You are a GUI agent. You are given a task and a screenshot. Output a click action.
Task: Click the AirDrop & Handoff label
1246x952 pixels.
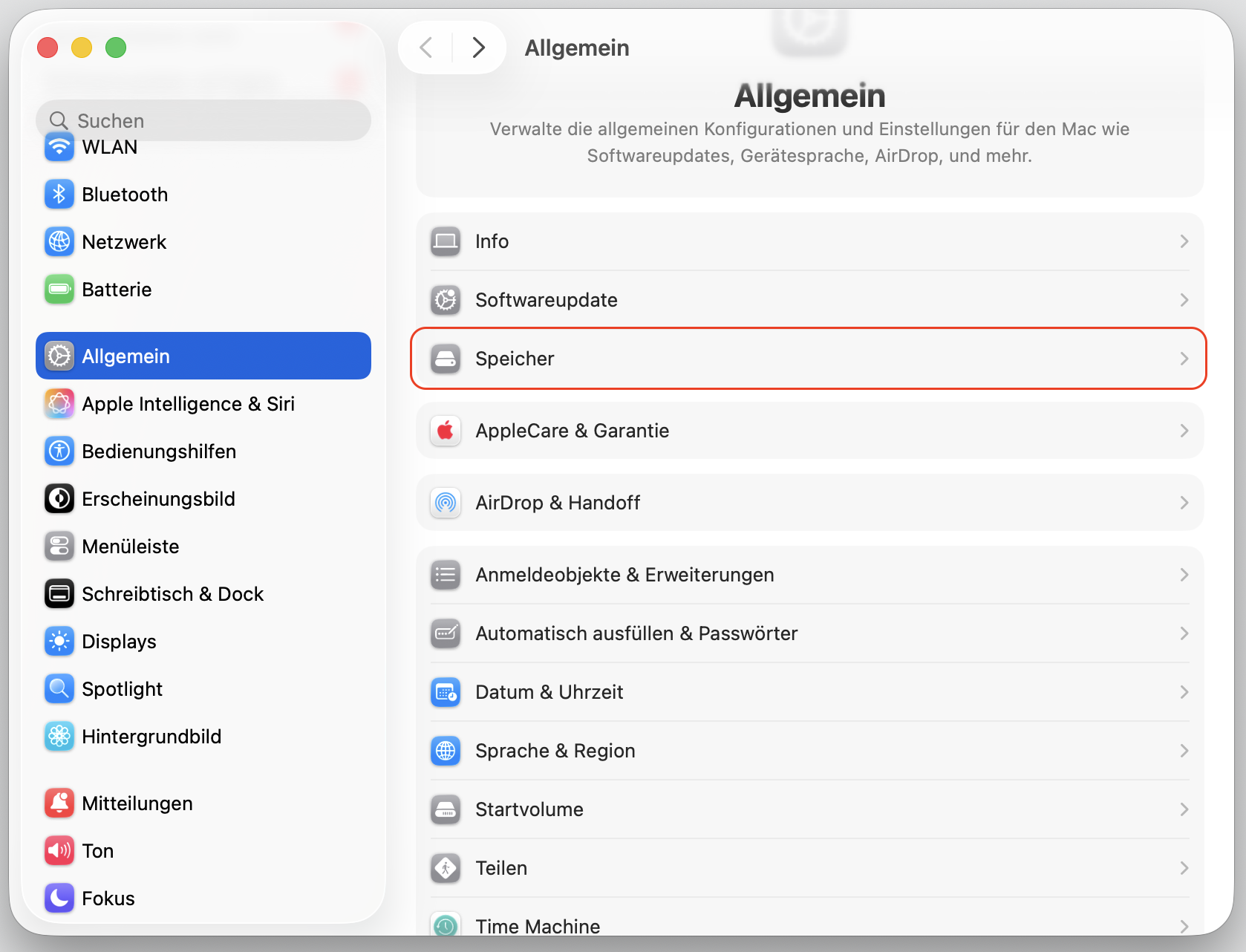click(558, 503)
